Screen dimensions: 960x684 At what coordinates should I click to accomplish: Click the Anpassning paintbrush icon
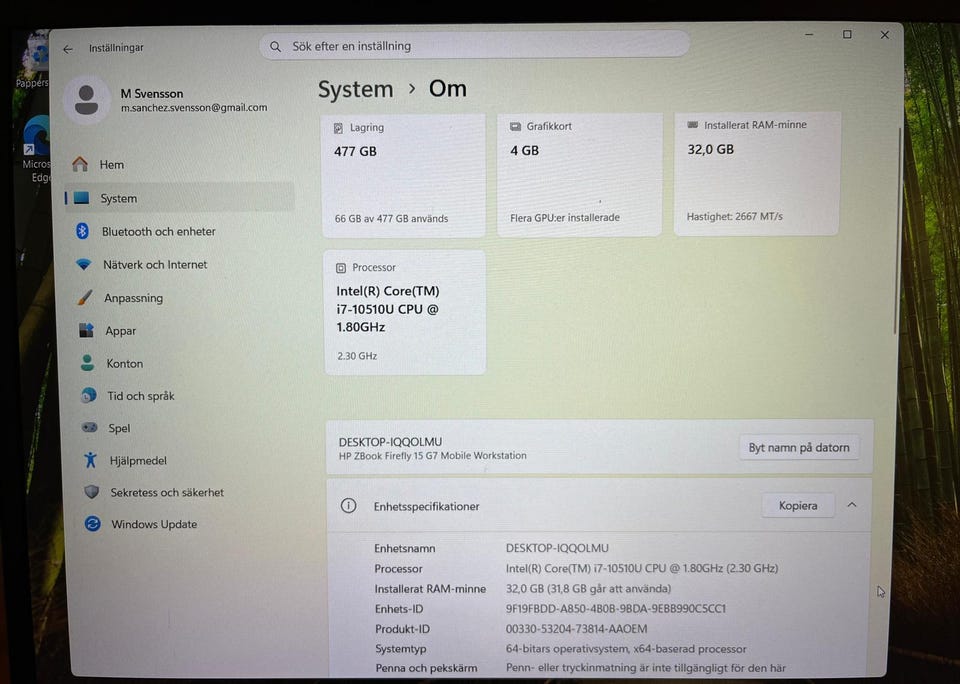click(85, 298)
